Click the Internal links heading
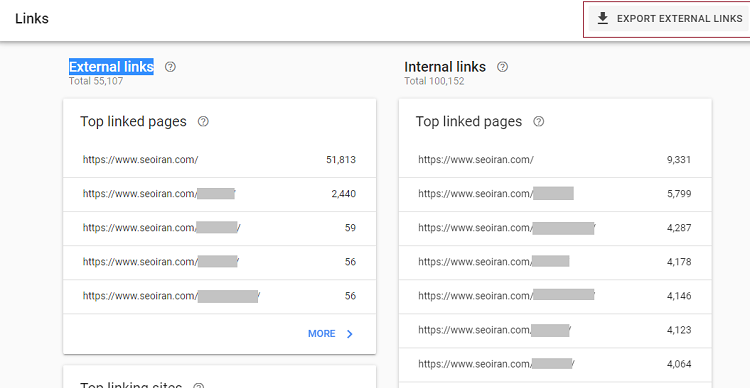The image size is (750, 388). [x=445, y=67]
